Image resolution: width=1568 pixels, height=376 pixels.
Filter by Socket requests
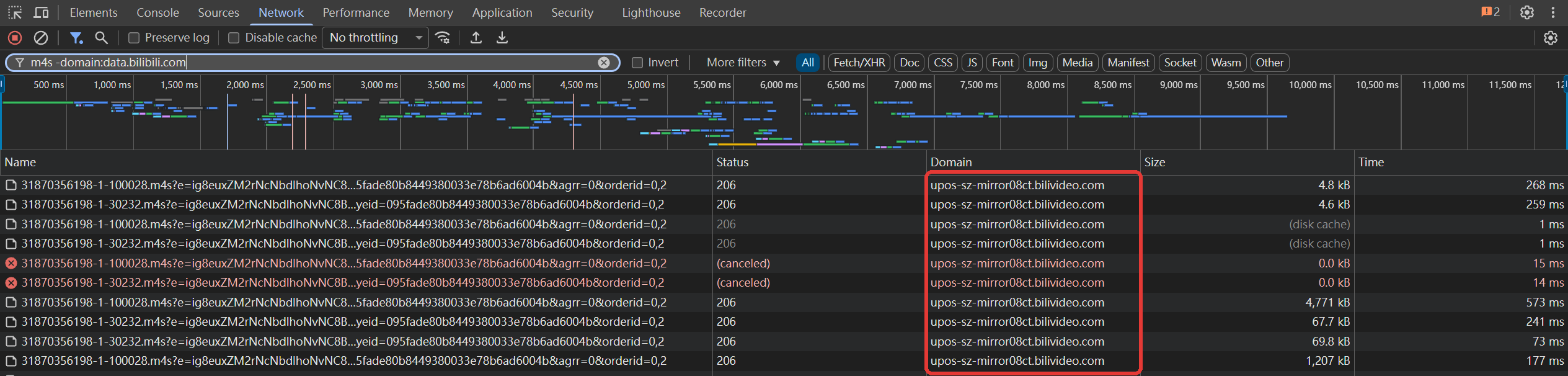pos(1180,63)
